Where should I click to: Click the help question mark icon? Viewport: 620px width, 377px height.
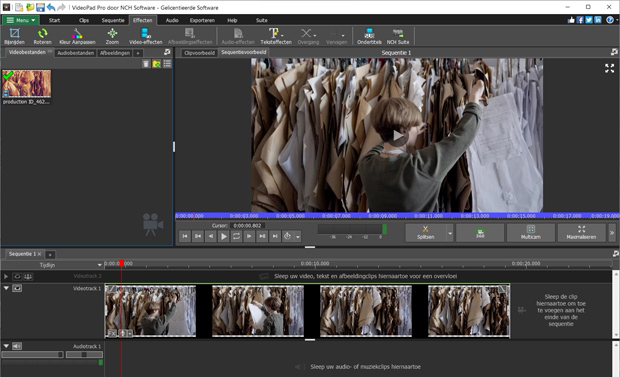(x=610, y=20)
